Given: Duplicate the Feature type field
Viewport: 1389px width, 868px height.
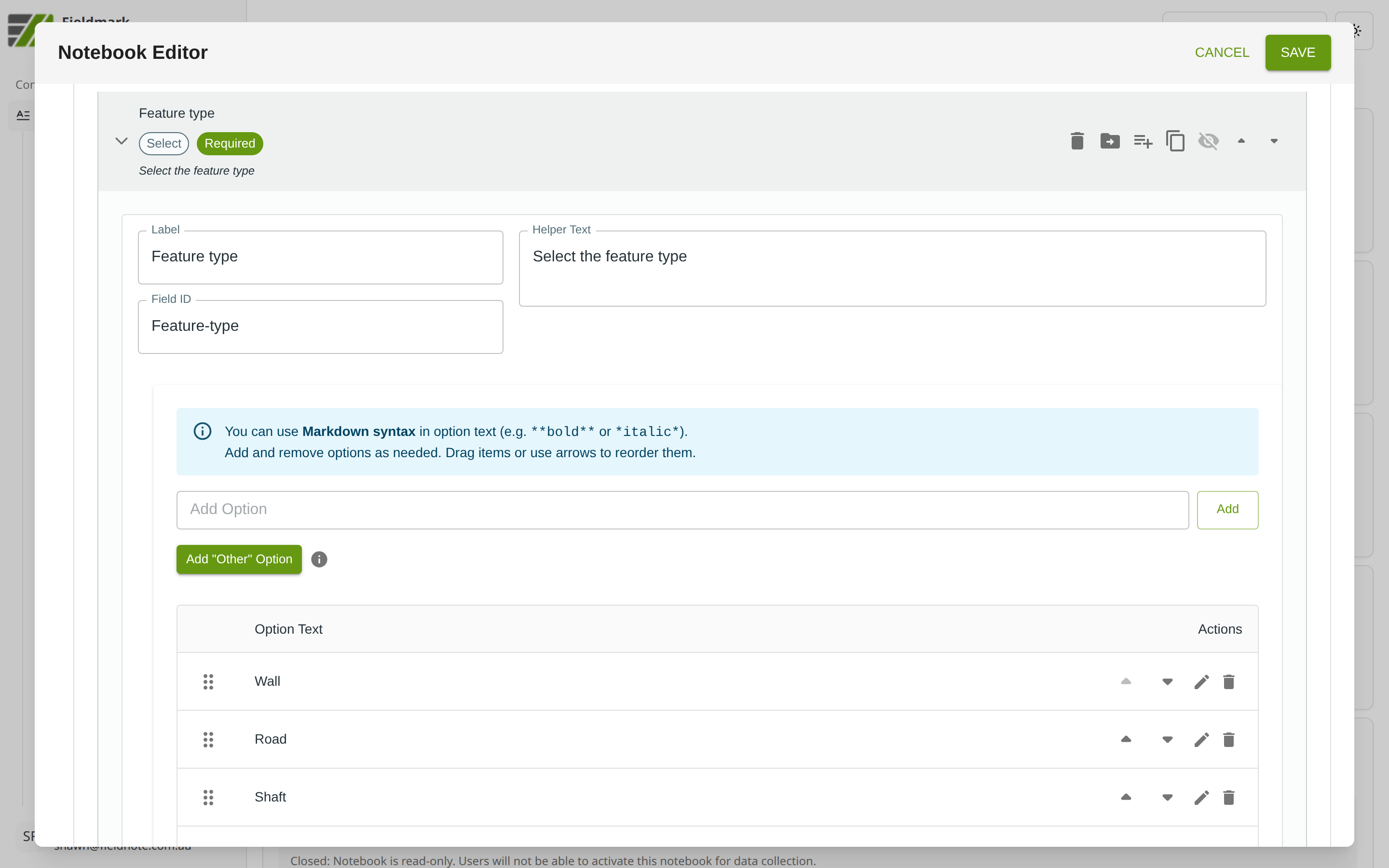Looking at the screenshot, I should pos(1175,141).
